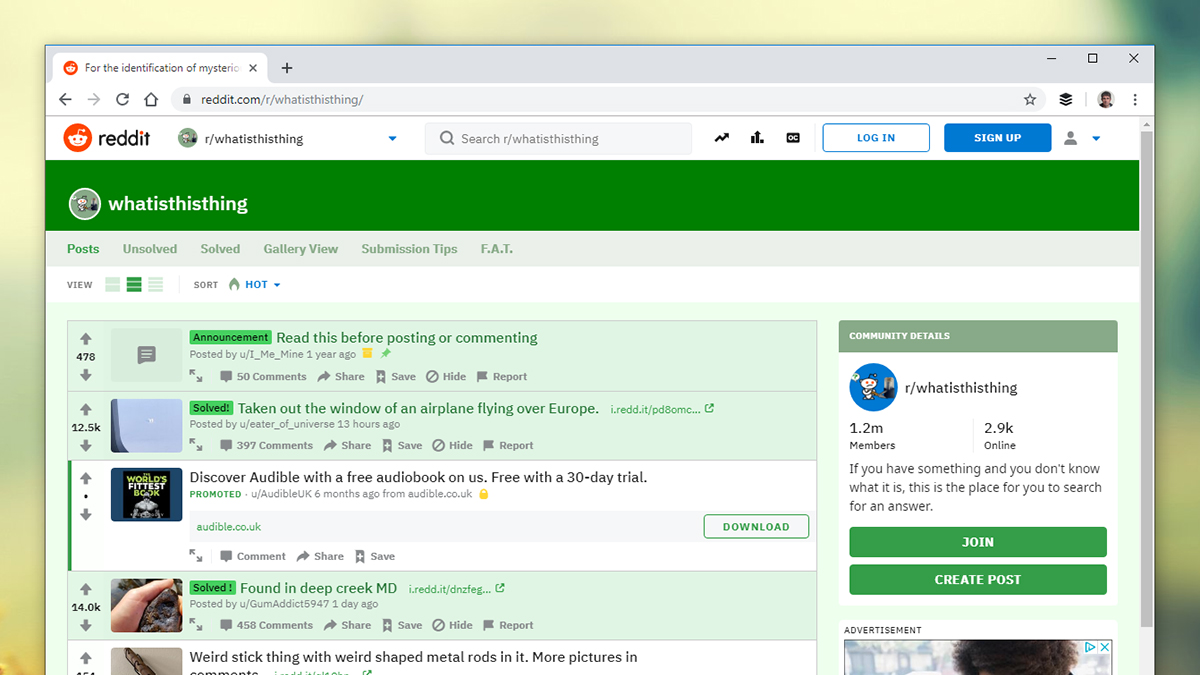Switch to the Solved tab
This screenshot has height=675, width=1200.
pos(220,249)
